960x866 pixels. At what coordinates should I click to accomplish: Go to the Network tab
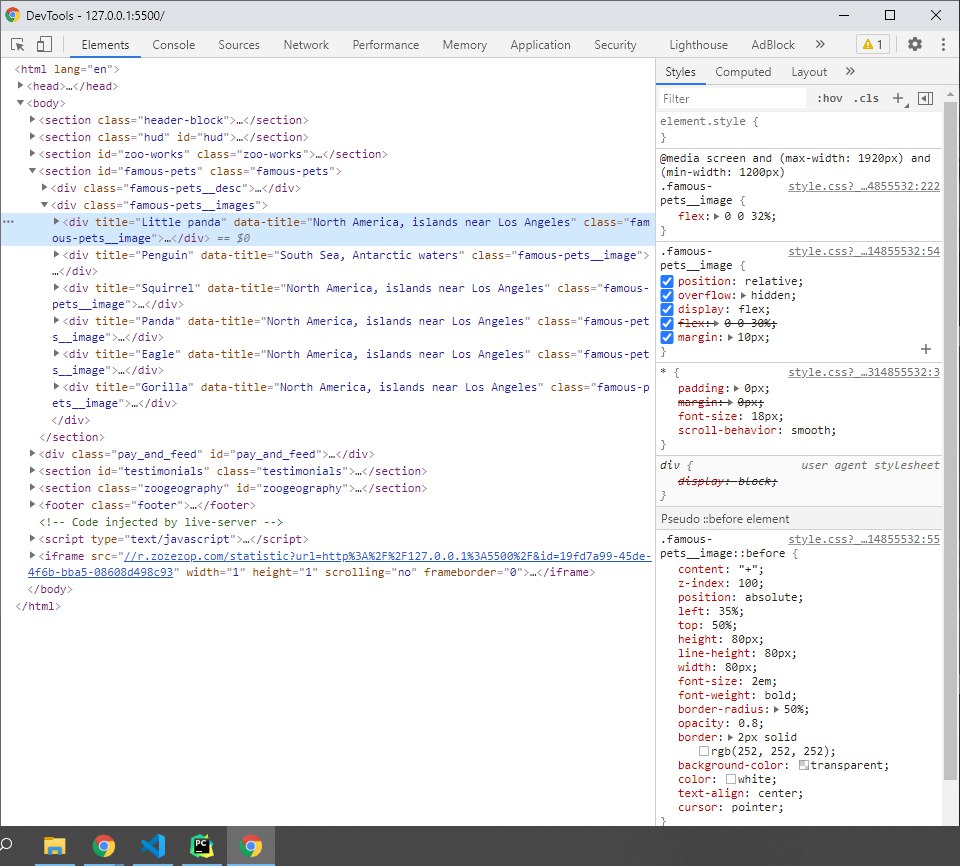[306, 45]
